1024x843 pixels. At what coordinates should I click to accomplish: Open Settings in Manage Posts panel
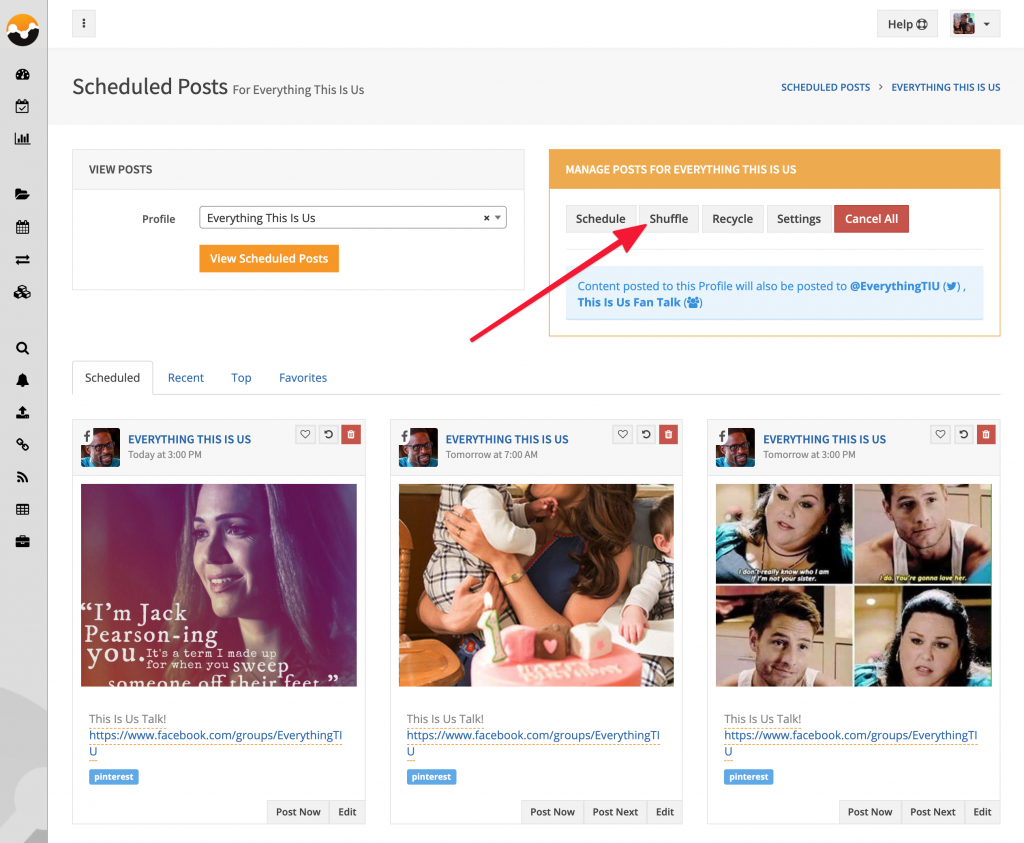click(799, 219)
